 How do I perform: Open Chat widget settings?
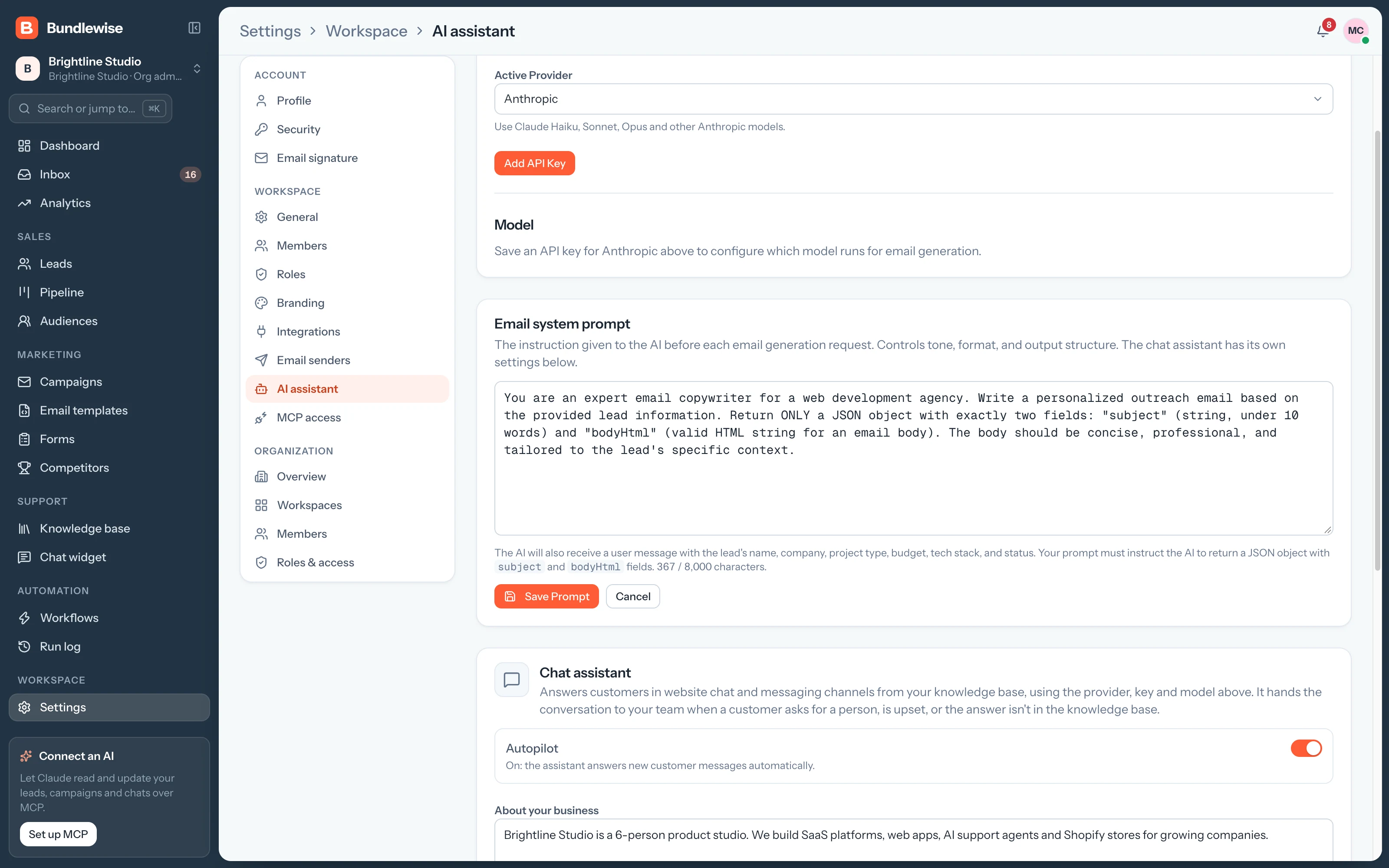click(109, 557)
